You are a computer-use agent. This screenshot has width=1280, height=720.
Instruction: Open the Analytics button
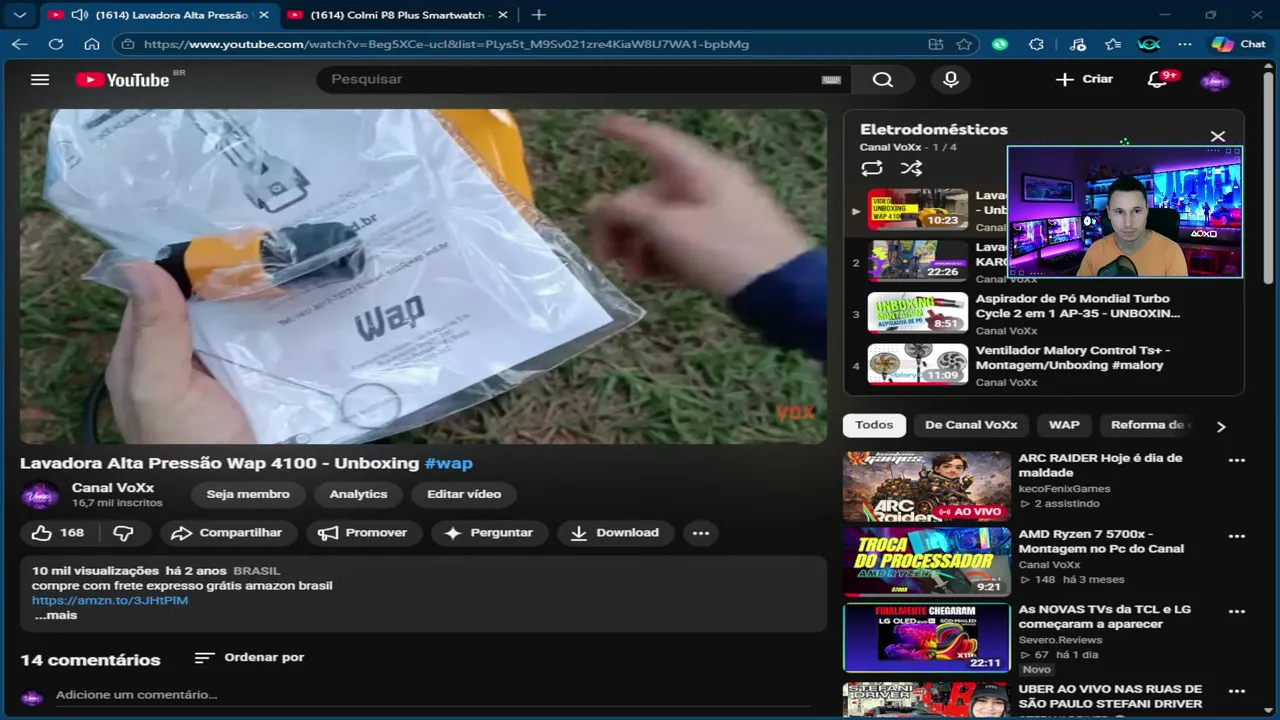[358, 494]
